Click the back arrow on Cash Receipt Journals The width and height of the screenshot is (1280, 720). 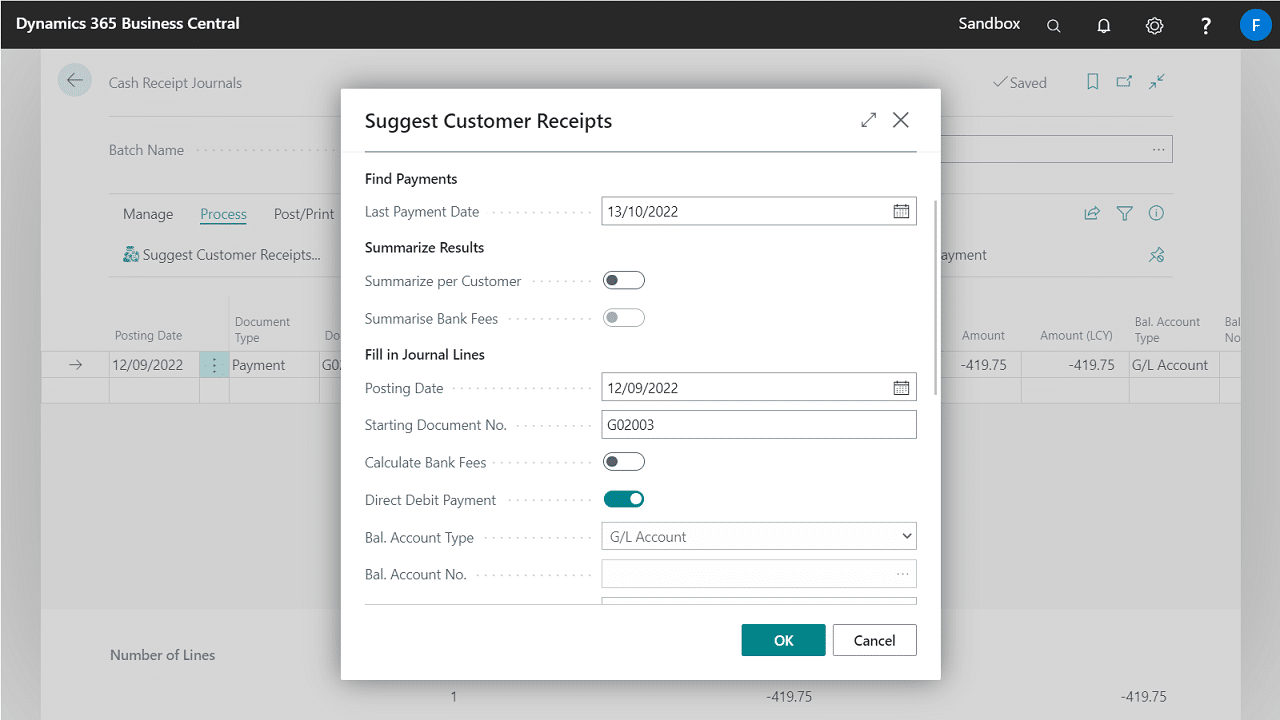[x=75, y=82]
